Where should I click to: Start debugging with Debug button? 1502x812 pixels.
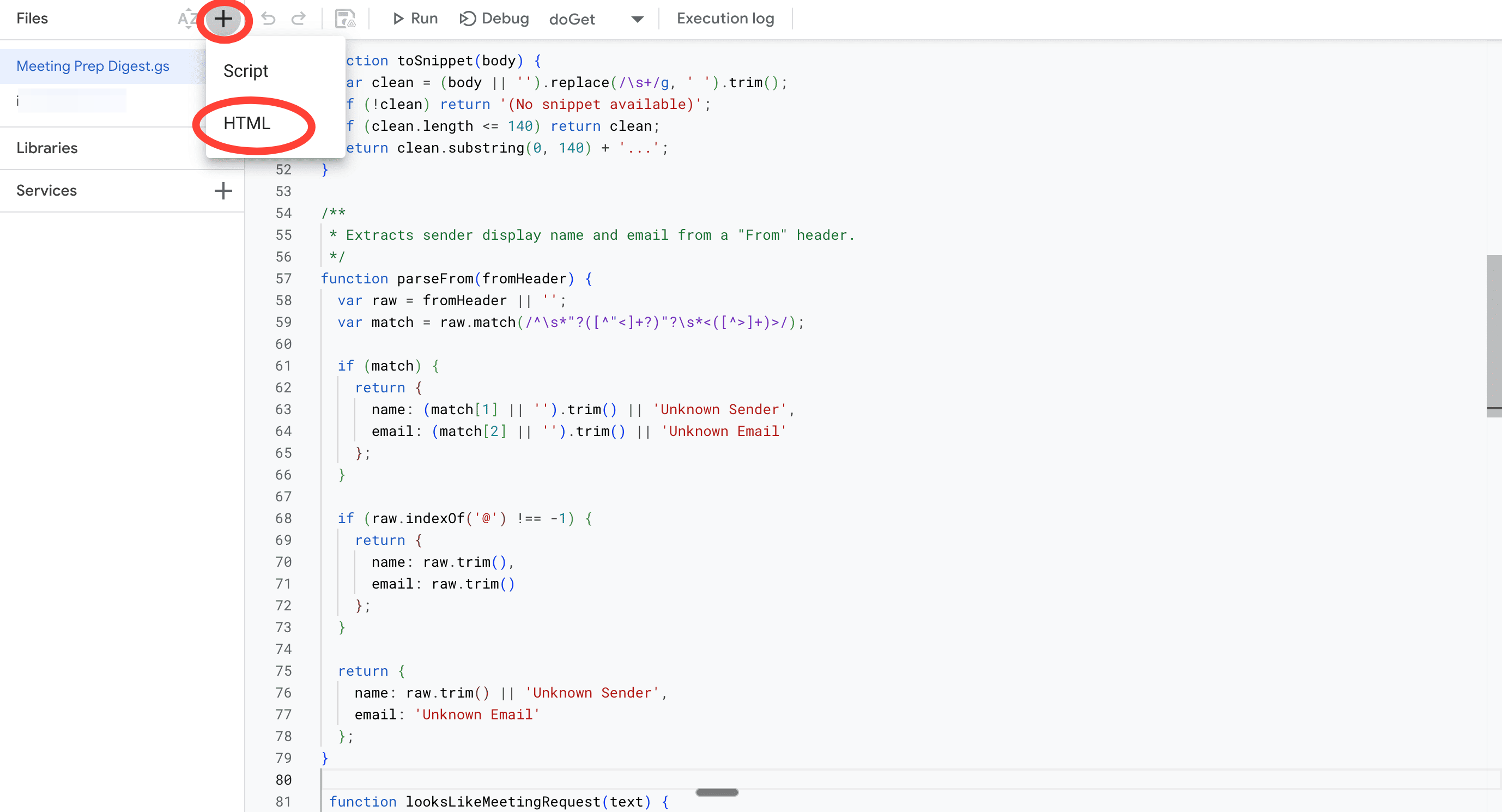(494, 19)
